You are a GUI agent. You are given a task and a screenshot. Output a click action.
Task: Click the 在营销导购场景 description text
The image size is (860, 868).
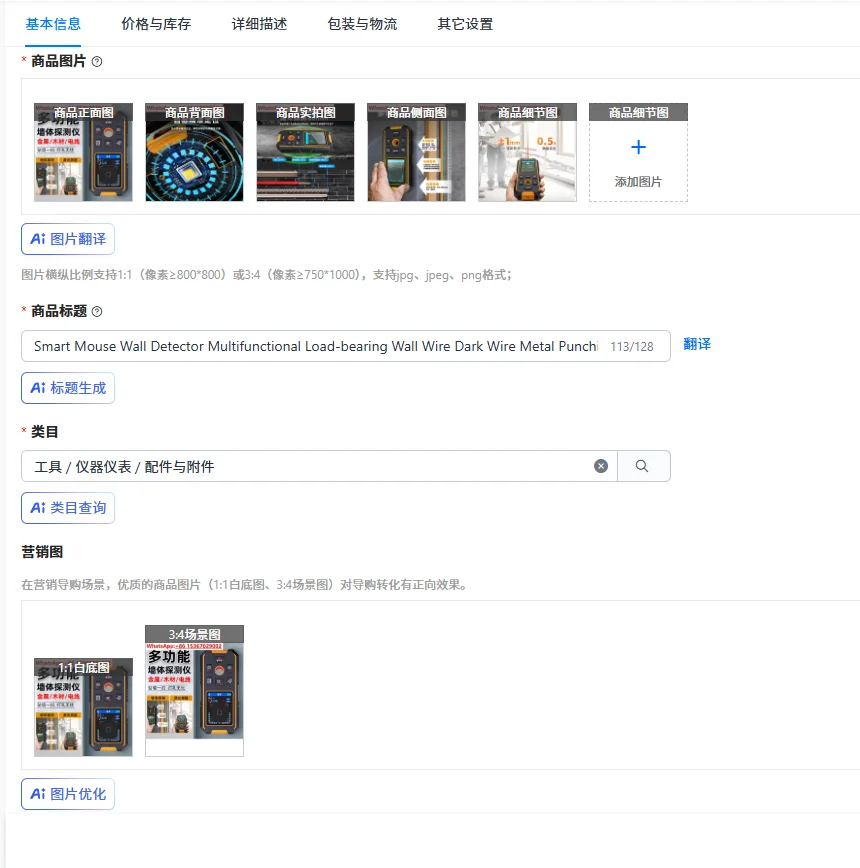pos(244,585)
